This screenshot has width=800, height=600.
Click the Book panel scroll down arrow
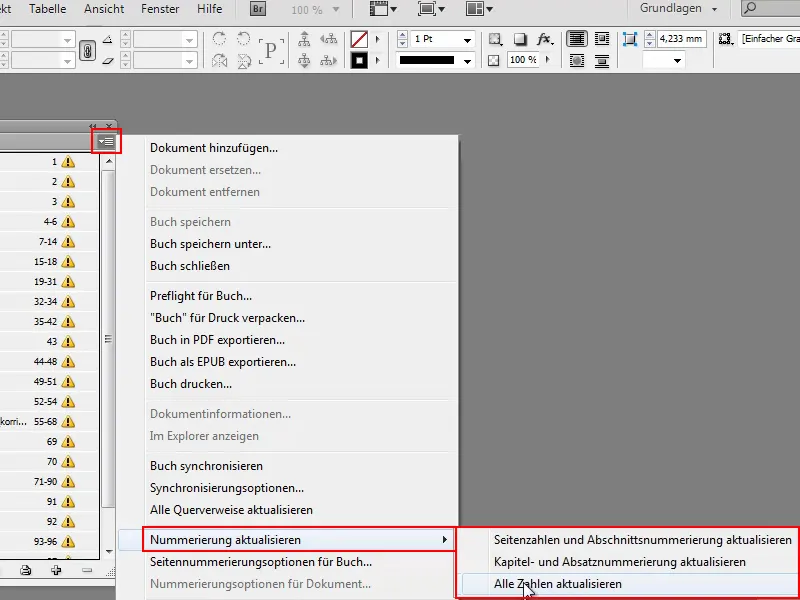109,552
